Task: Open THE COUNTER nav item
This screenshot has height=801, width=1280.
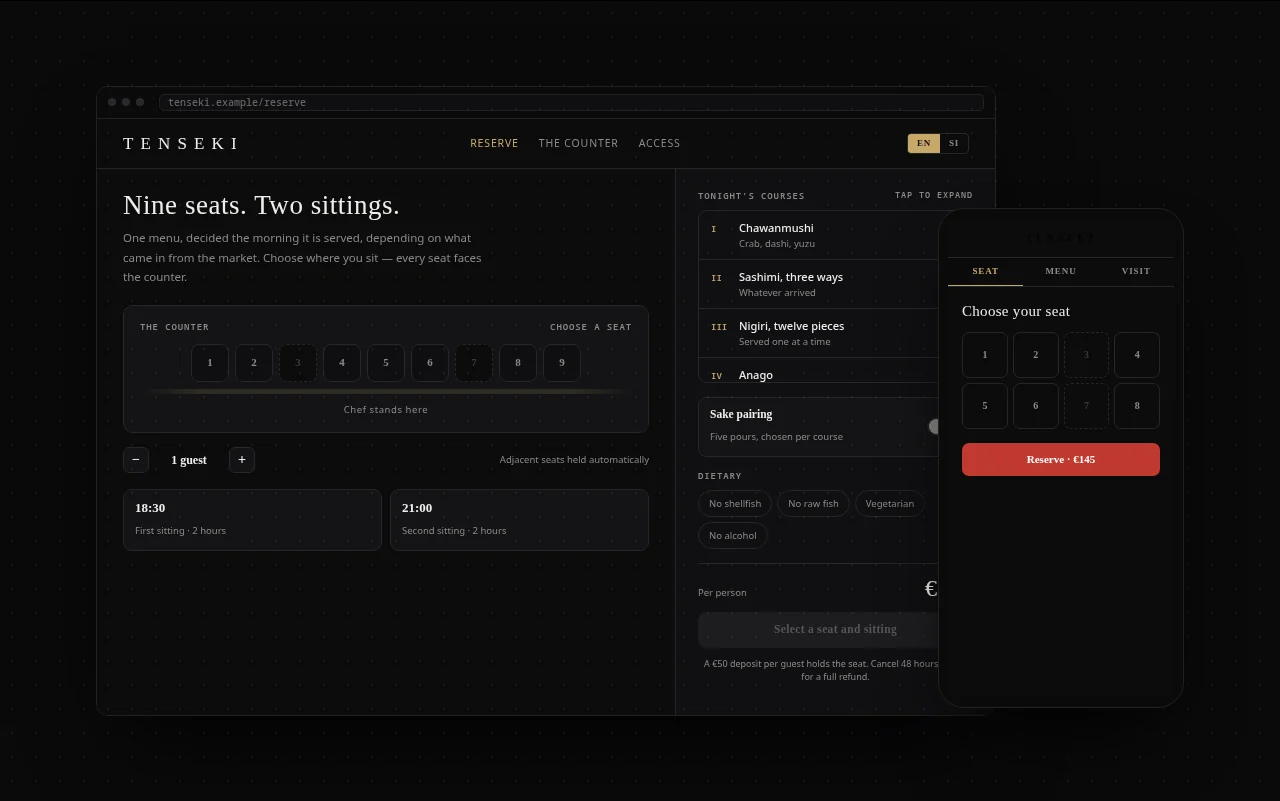Action: pyautogui.click(x=578, y=143)
